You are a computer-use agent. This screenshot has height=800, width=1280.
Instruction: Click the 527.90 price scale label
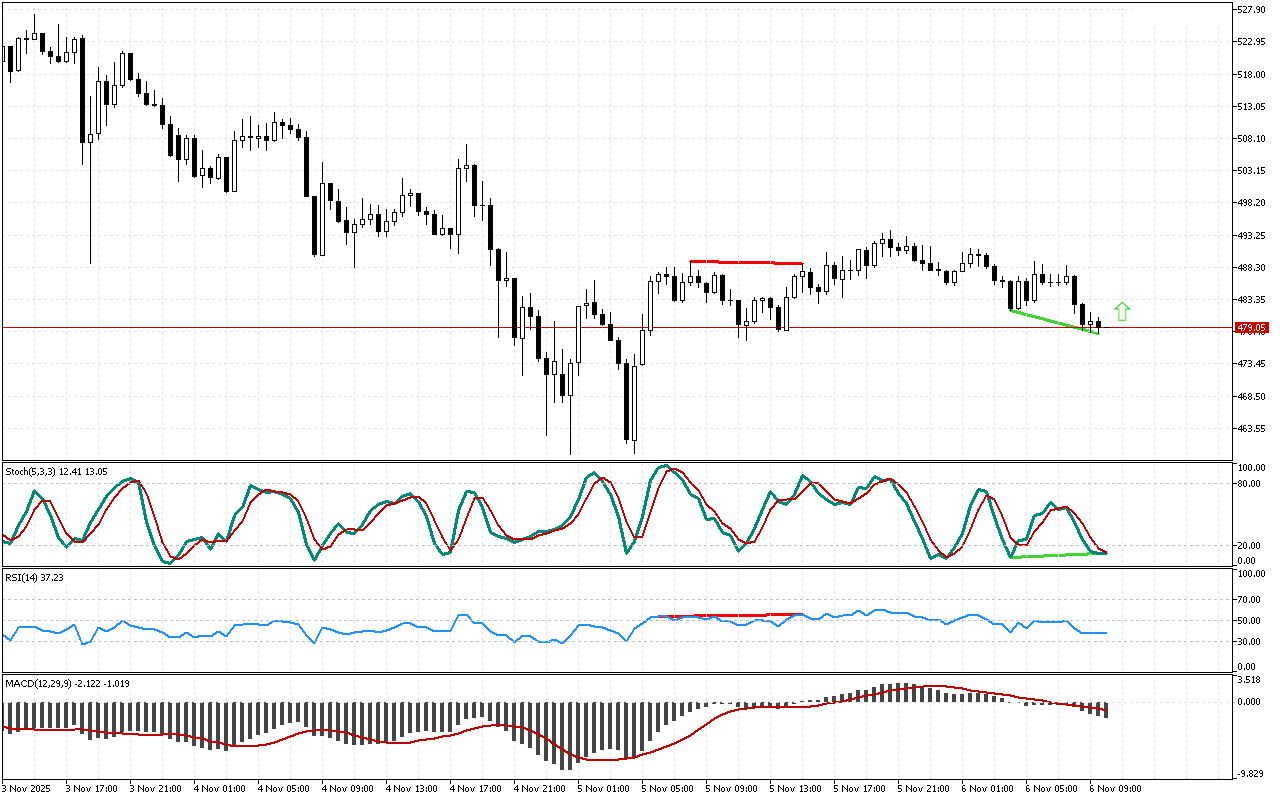1251,10
